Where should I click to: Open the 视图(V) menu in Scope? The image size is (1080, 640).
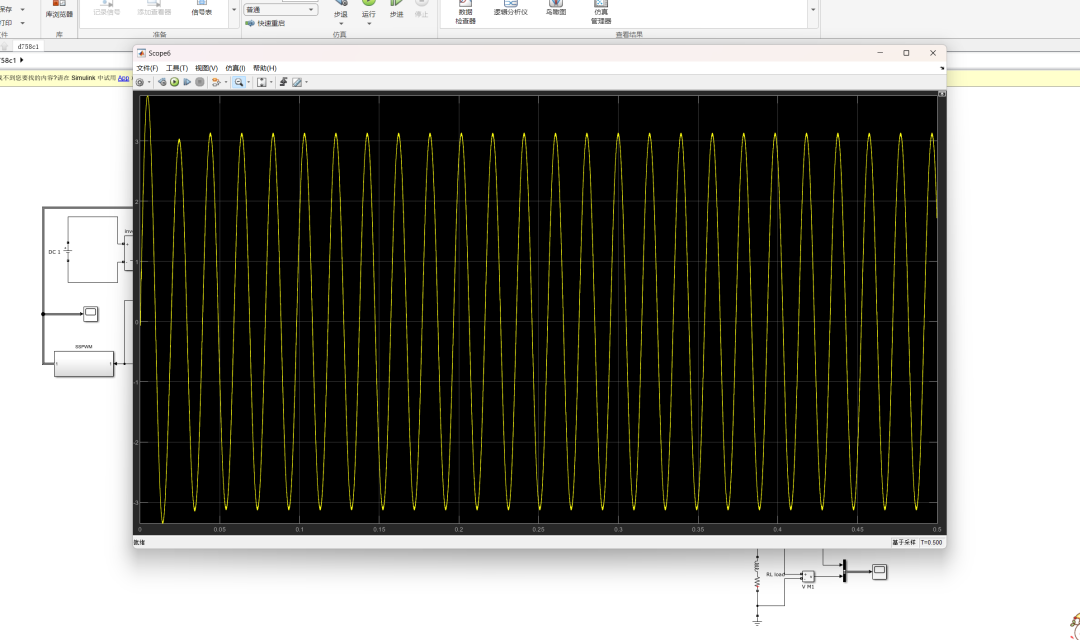pos(206,68)
